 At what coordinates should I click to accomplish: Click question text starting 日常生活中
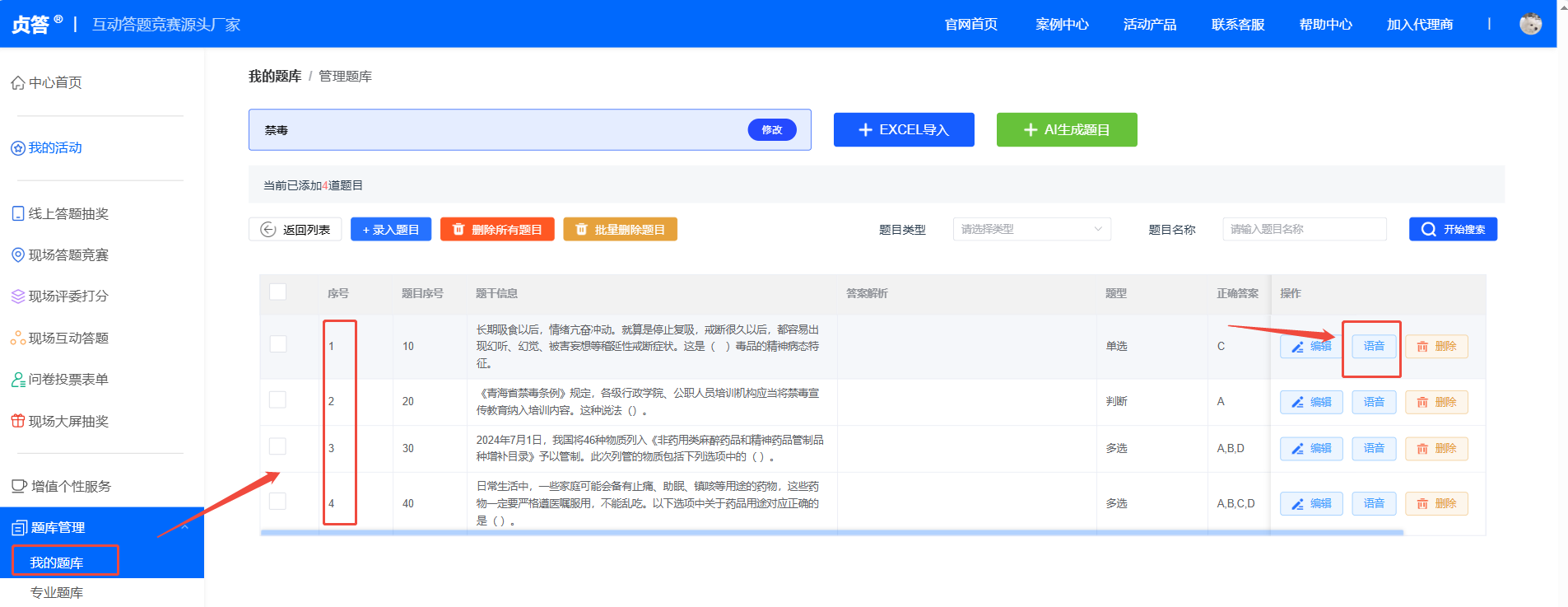648,503
